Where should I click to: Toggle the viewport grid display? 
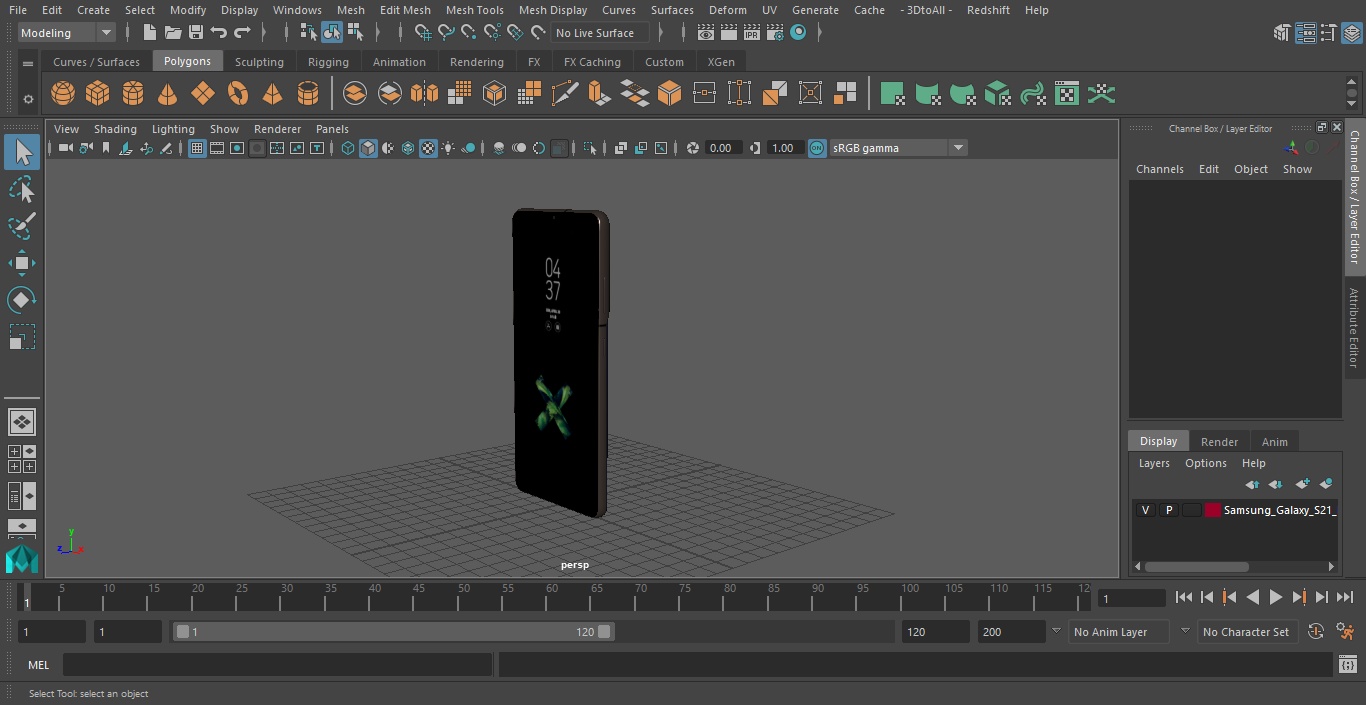[x=197, y=148]
